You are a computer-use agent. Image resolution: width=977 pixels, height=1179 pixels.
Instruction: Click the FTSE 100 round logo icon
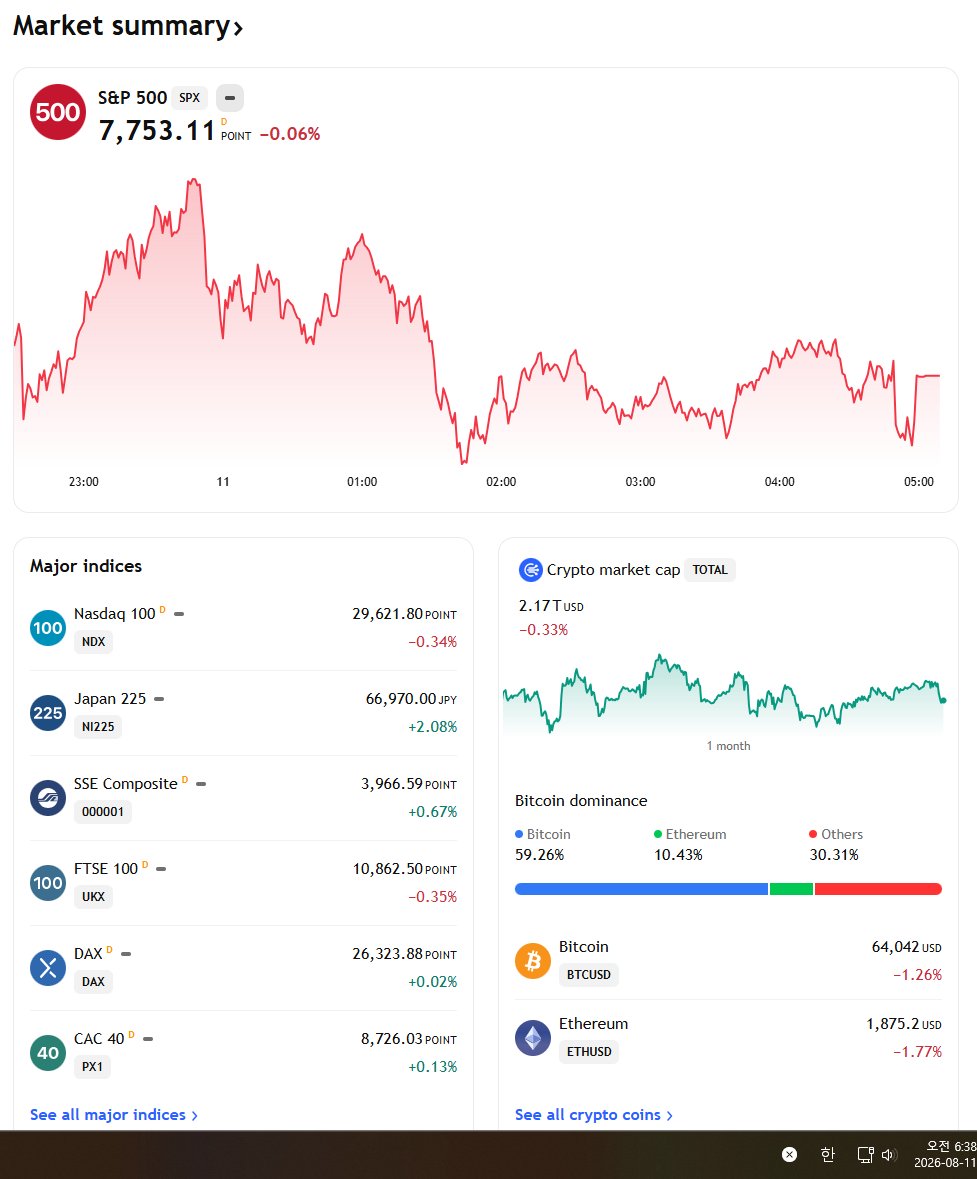click(48, 883)
